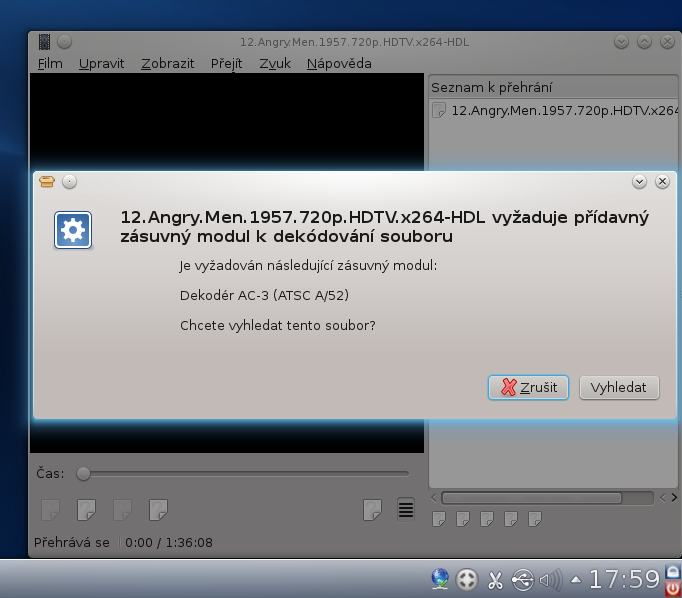This screenshot has width=682, height=598.
Task: Click the previous track playback button
Action: coord(50,509)
